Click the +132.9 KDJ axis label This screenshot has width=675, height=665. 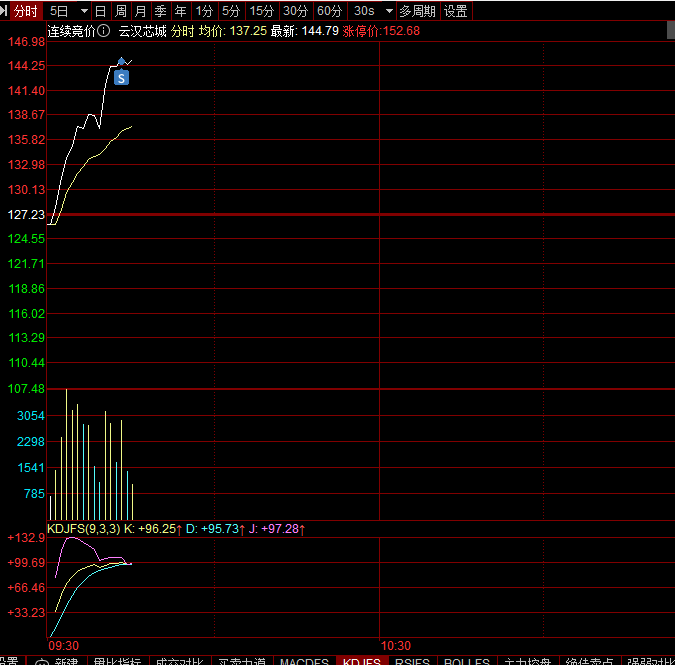[x=26, y=538]
